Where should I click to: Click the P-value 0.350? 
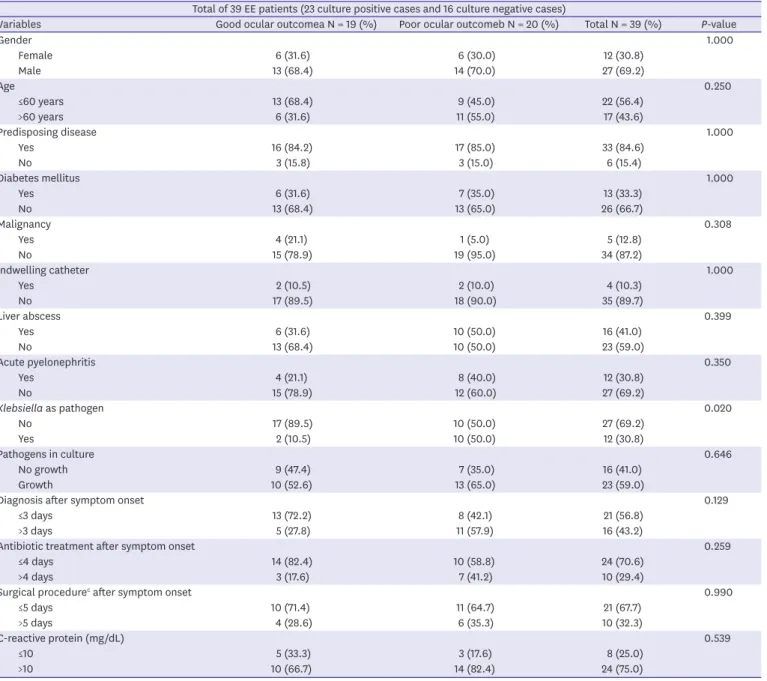(718, 362)
